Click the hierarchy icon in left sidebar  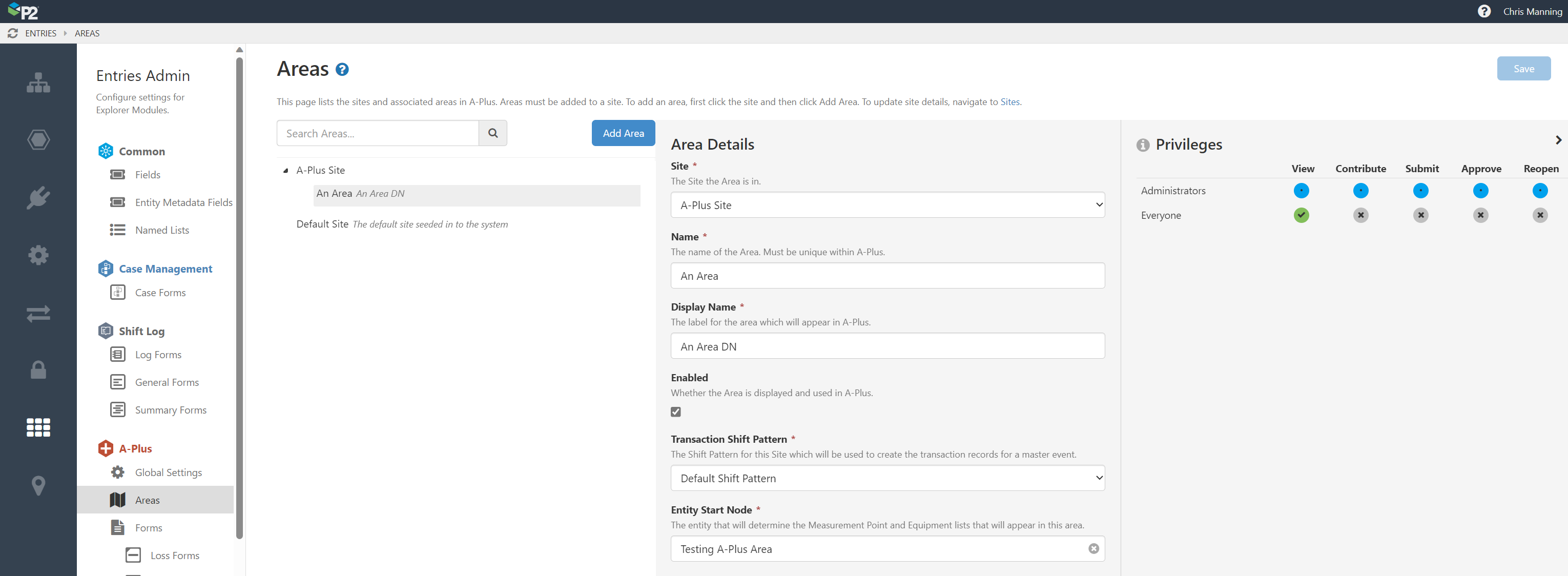[38, 83]
